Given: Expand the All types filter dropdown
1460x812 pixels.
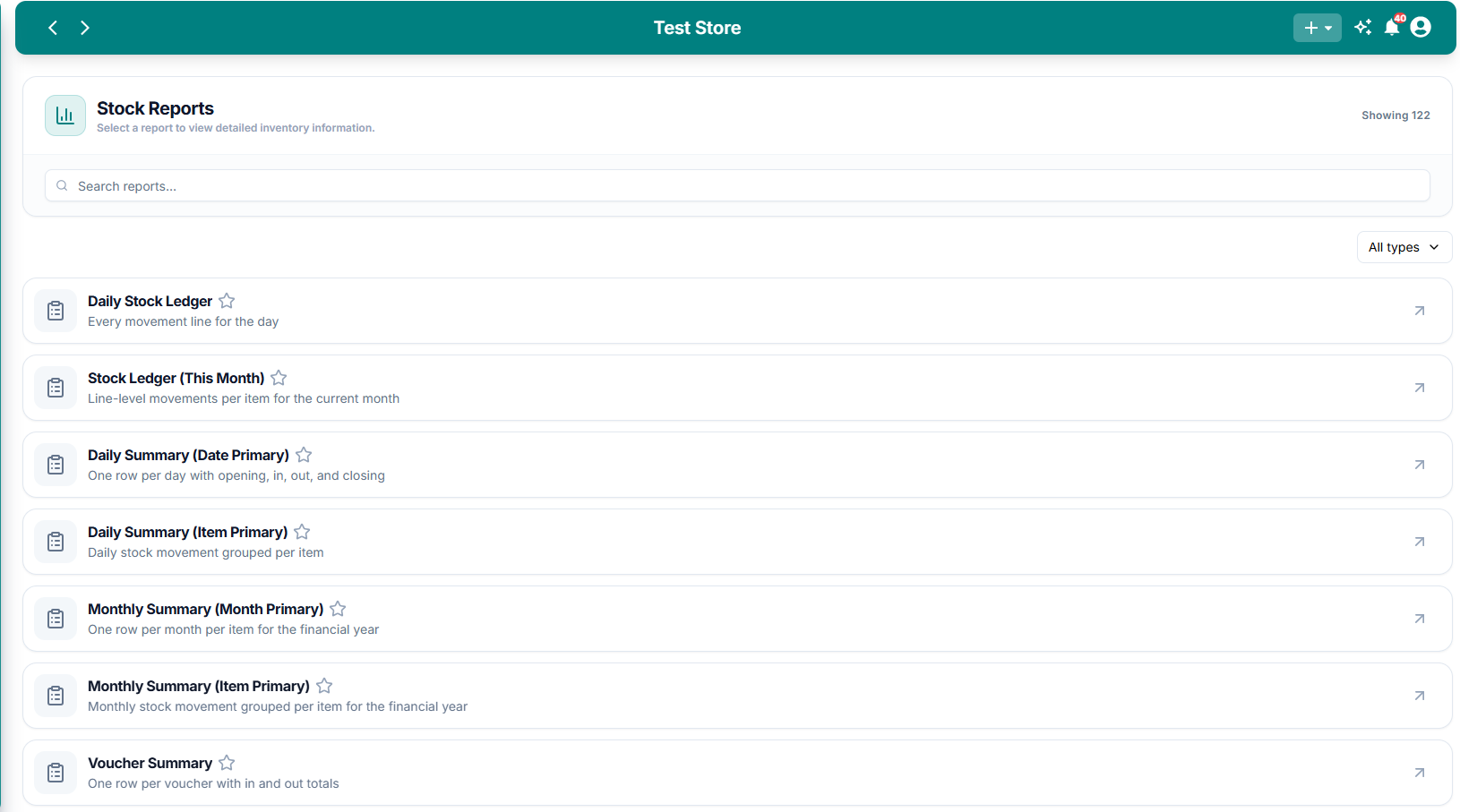Looking at the screenshot, I should [1404, 247].
